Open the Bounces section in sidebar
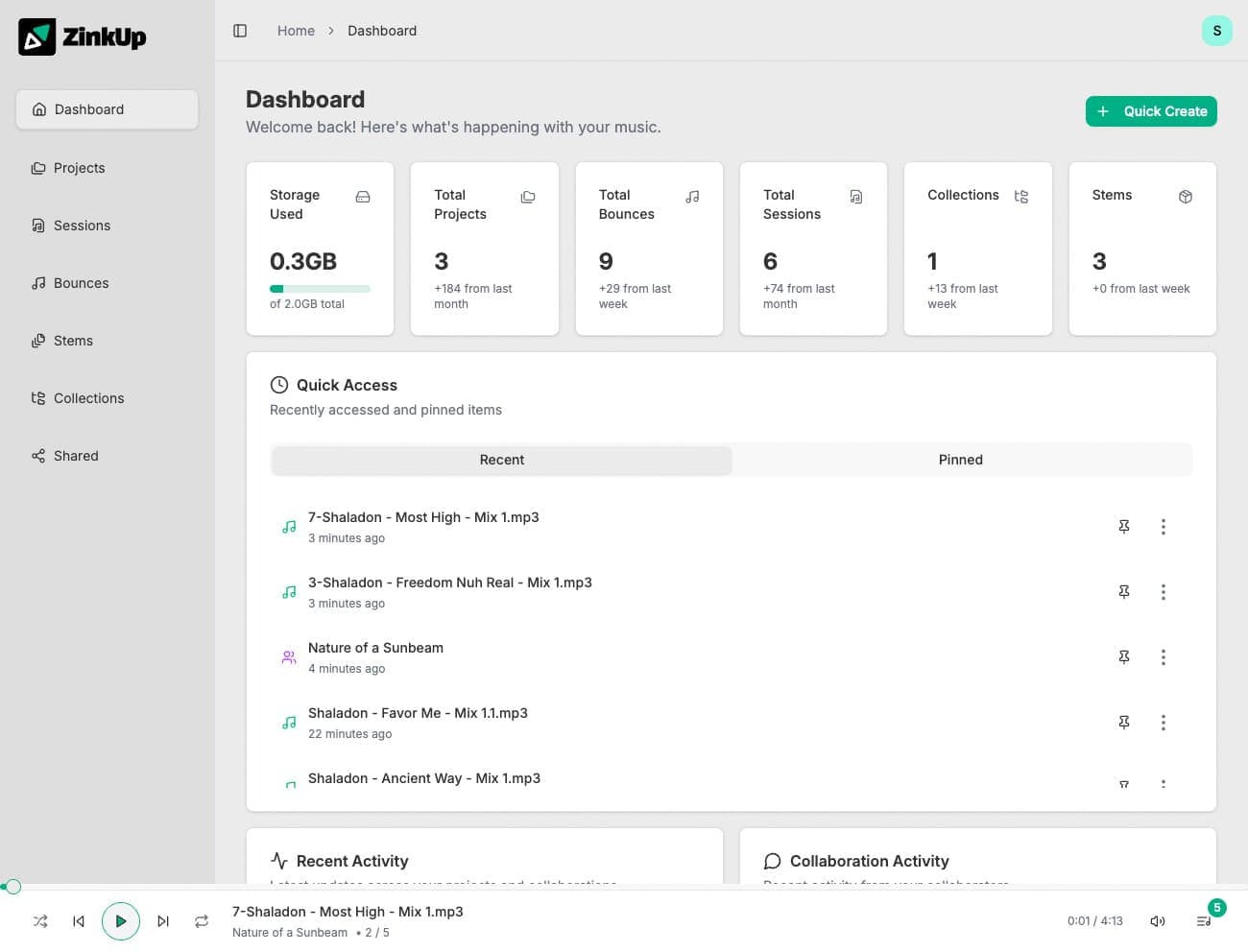 pos(79,283)
